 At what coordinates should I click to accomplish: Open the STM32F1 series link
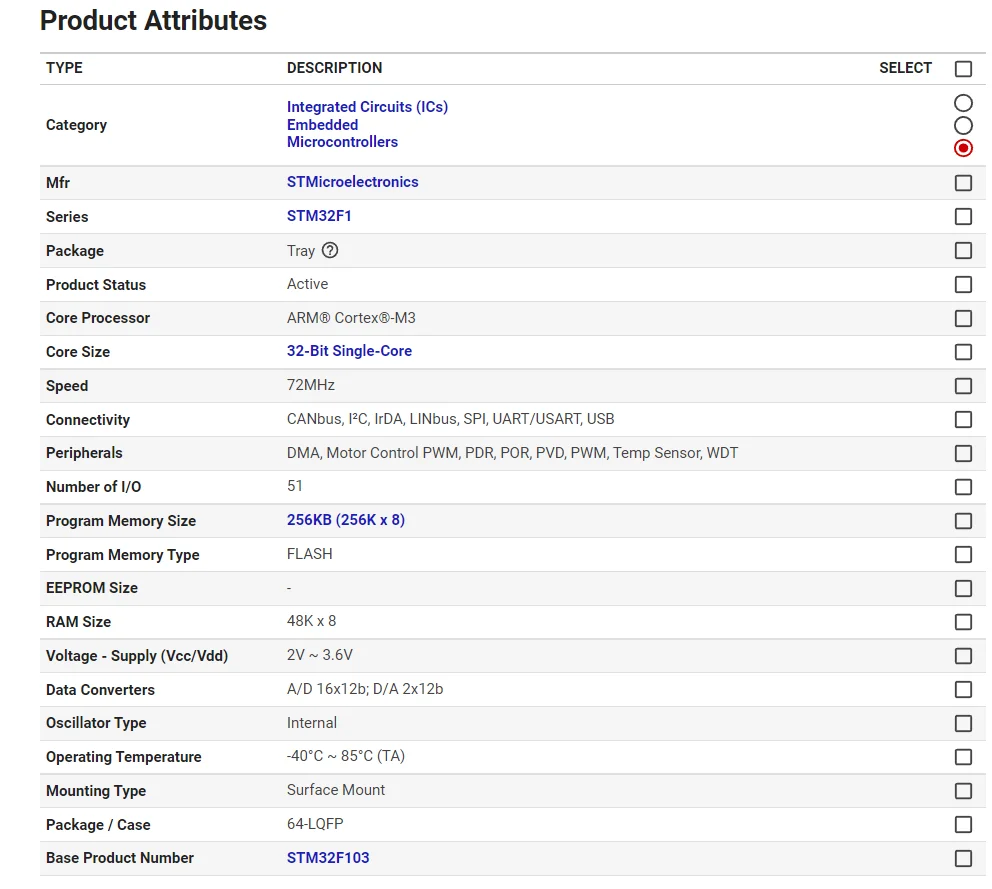(x=319, y=216)
